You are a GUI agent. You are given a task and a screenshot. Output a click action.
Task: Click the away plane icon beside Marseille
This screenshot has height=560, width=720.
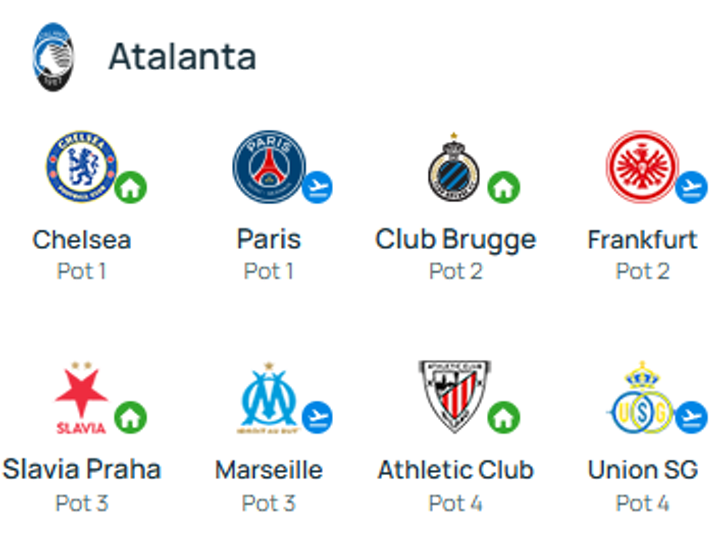tap(317, 418)
